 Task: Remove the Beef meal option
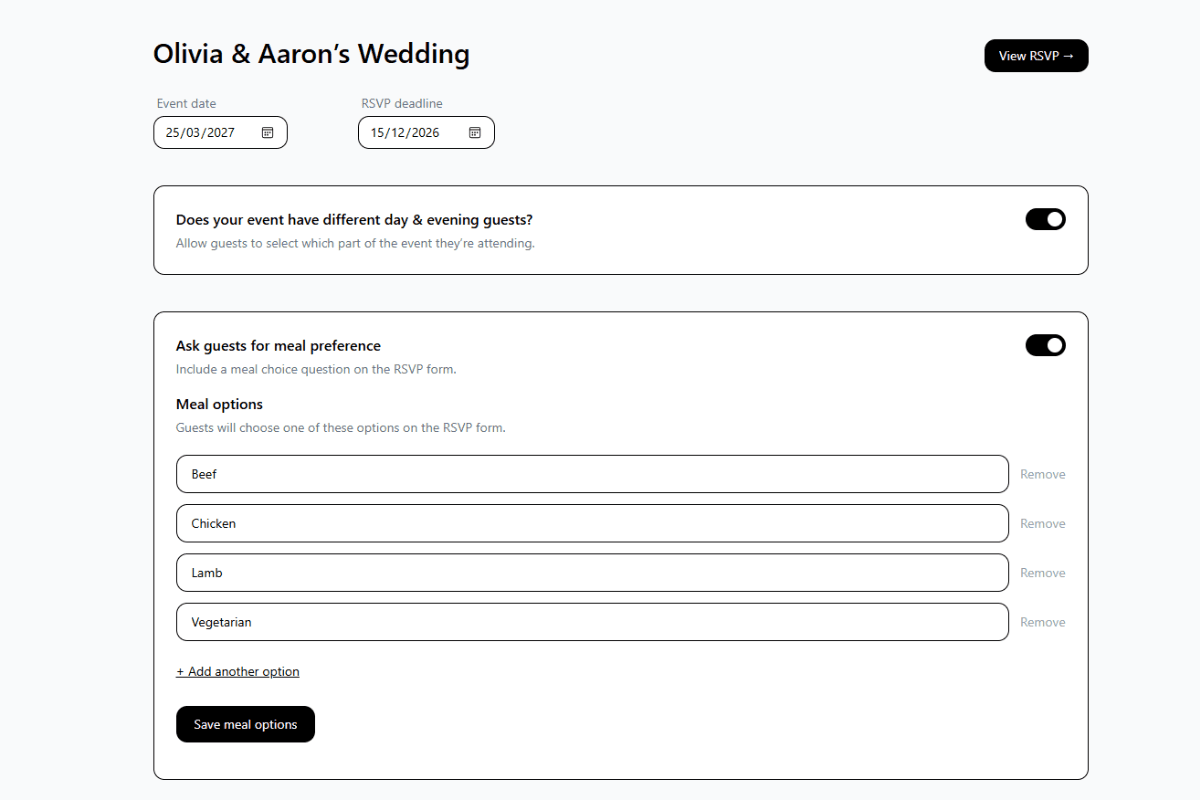(1042, 475)
